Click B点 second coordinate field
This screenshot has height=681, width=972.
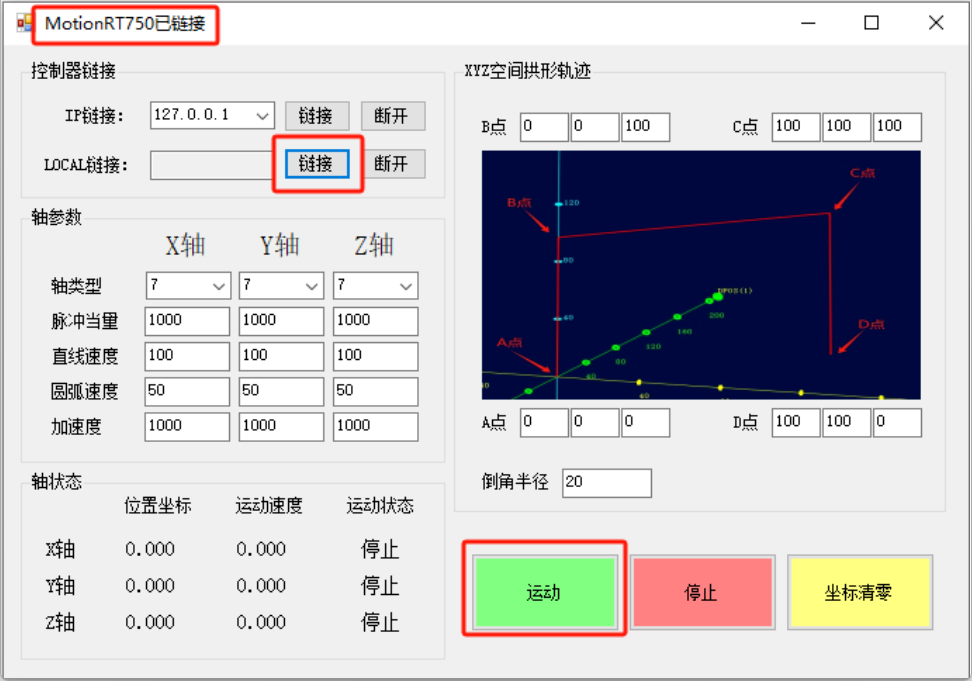click(x=595, y=127)
